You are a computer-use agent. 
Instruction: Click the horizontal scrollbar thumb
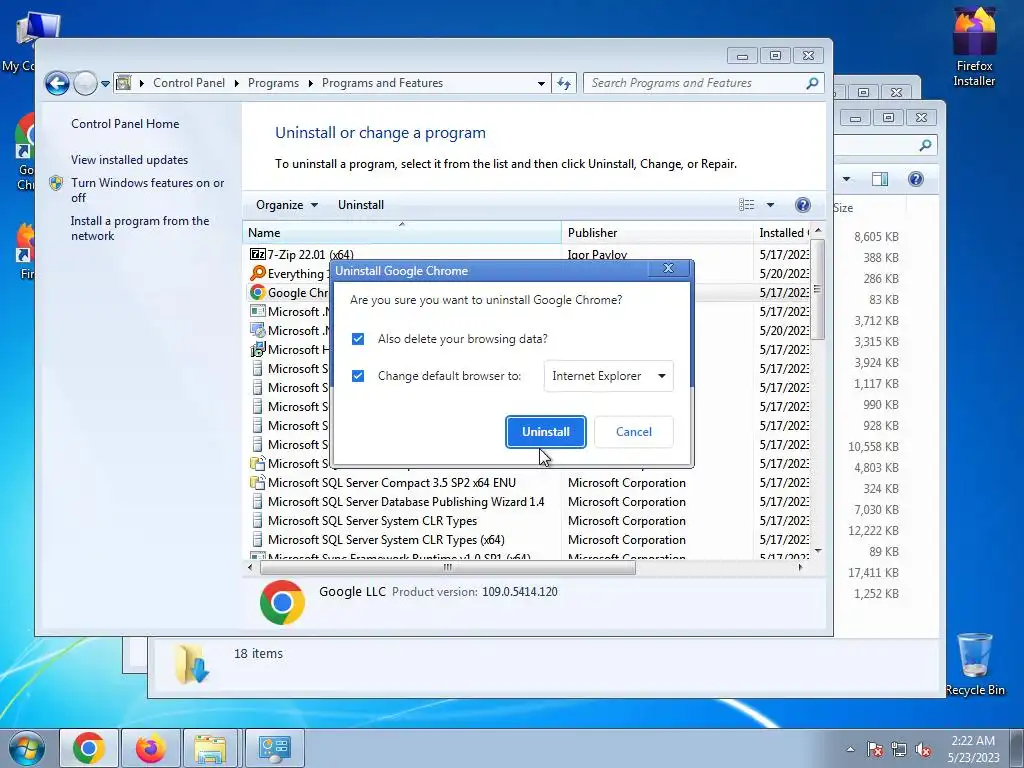coord(447,568)
